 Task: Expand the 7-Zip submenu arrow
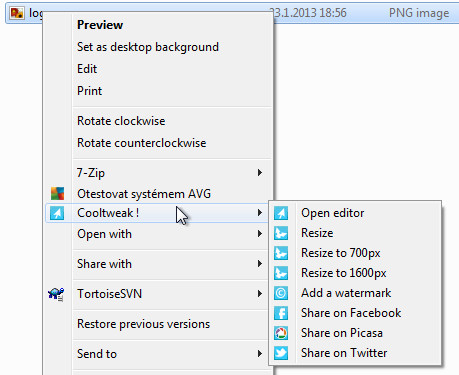click(260, 172)
